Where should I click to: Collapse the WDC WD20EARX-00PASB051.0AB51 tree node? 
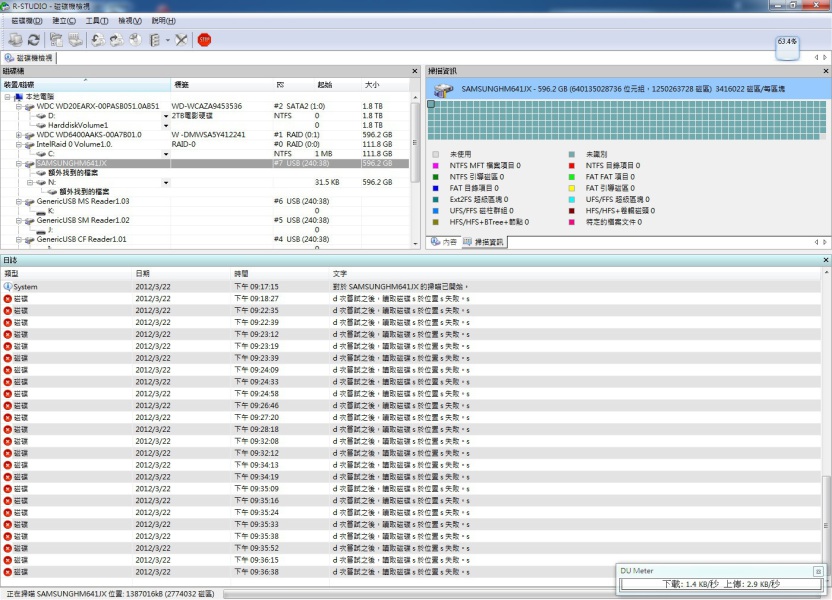coord(19,107)
